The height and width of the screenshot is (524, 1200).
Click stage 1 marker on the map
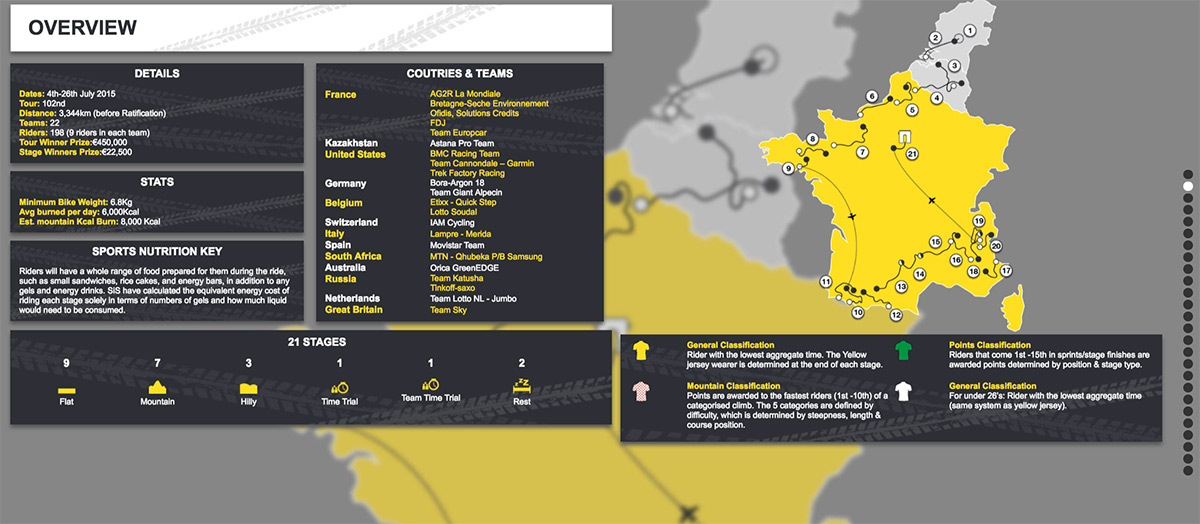(x=969, y=31)
